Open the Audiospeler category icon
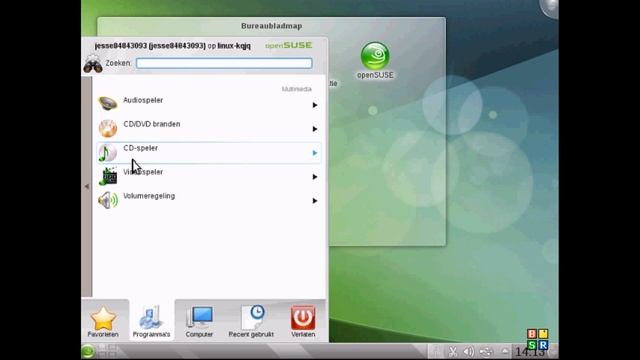 (x=108, y=104)
